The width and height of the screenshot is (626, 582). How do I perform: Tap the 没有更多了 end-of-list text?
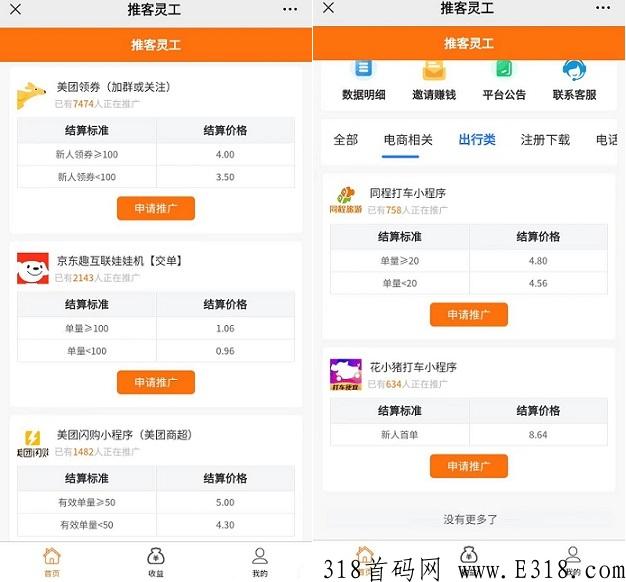pos(470,519)
